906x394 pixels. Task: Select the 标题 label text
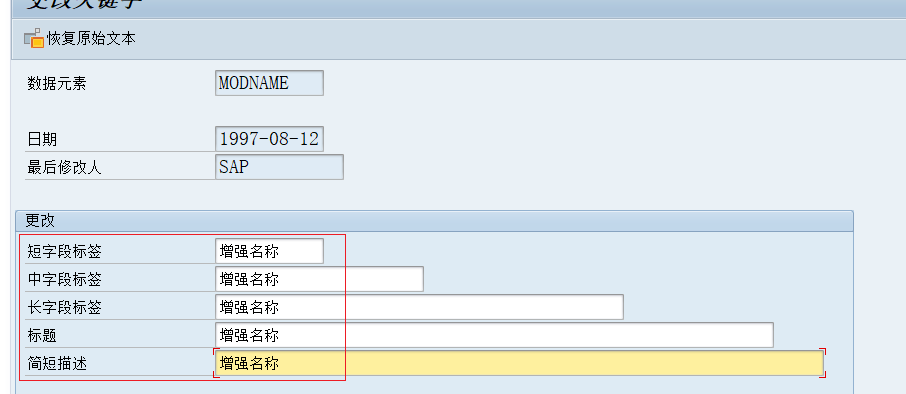(x=42, y=336)
